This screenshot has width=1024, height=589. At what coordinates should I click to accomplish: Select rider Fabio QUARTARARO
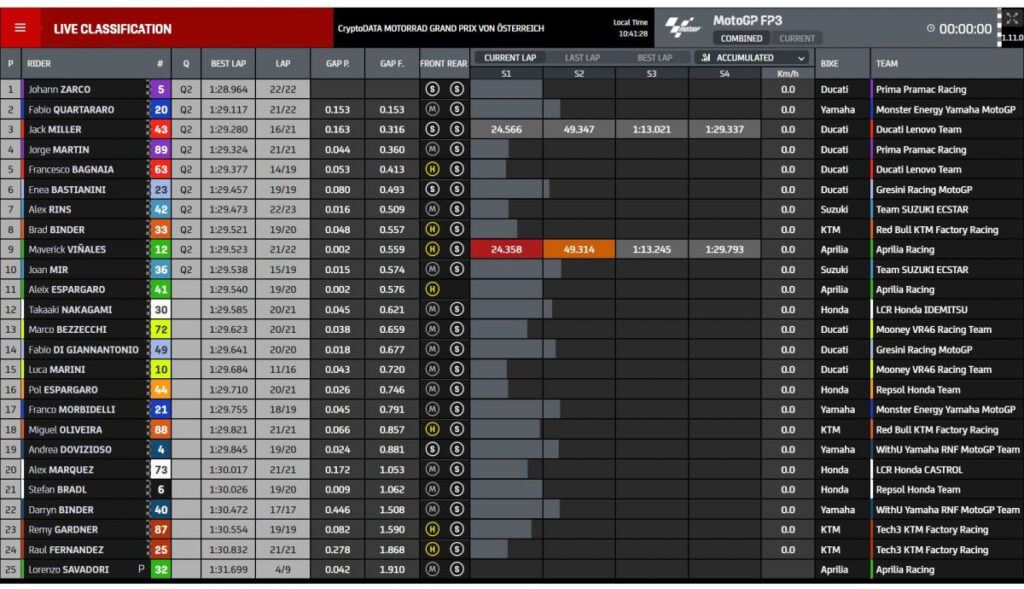click(71, 110)
